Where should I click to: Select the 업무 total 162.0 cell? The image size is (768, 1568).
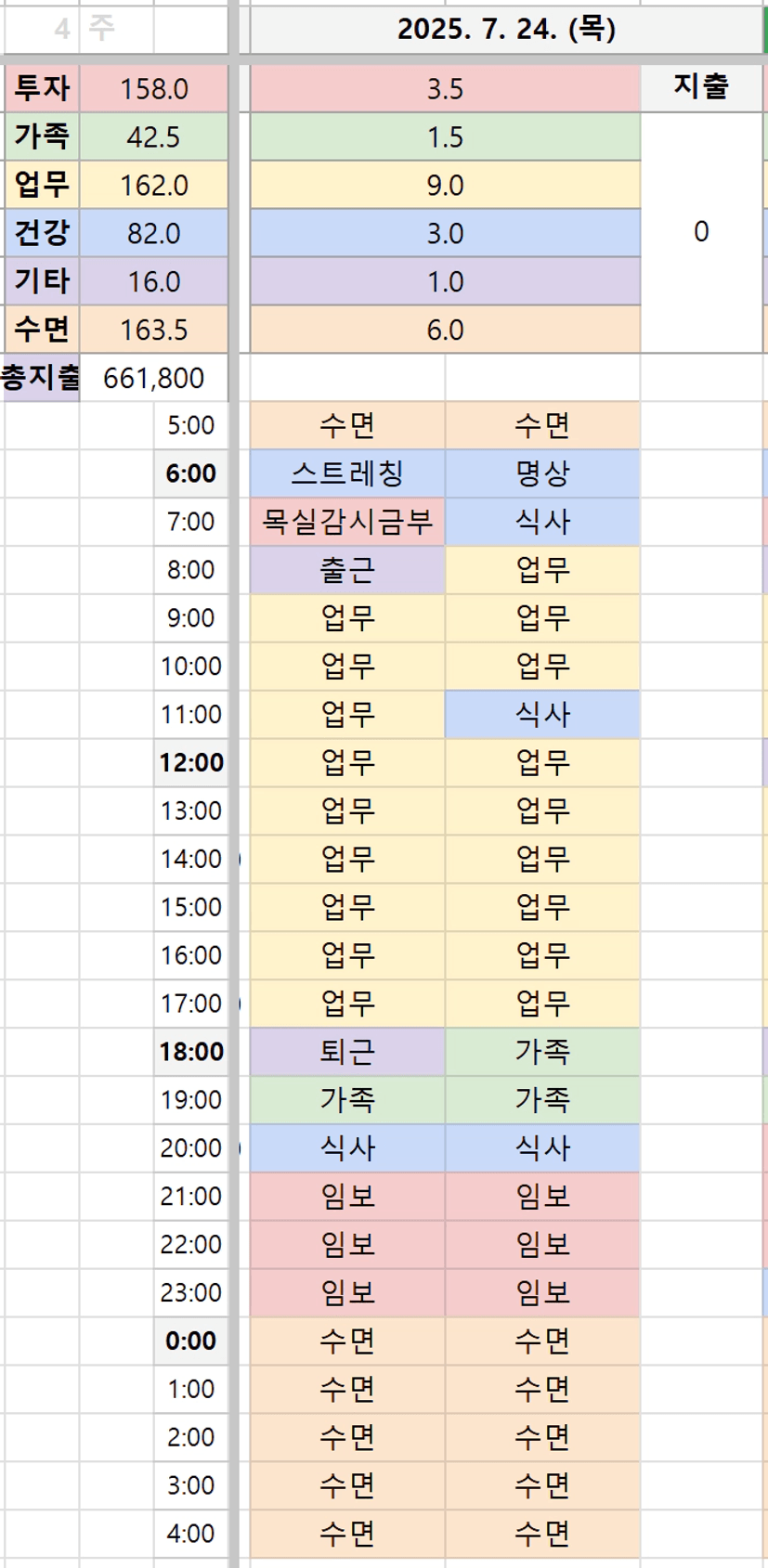pos(153,186)
